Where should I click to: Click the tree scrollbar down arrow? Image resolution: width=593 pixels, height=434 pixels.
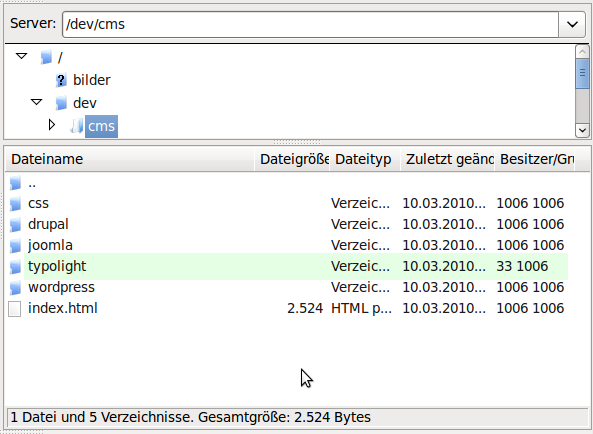[582, 130]
